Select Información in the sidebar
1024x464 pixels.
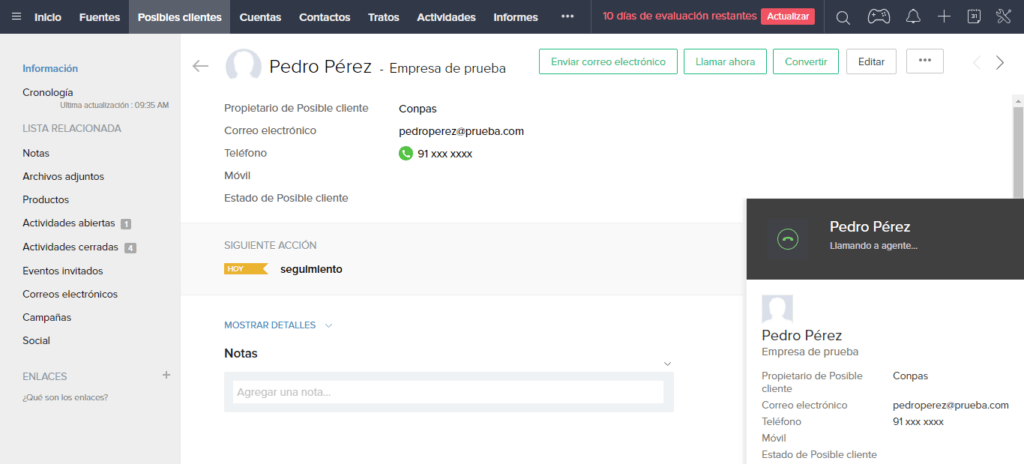(50, 68)
